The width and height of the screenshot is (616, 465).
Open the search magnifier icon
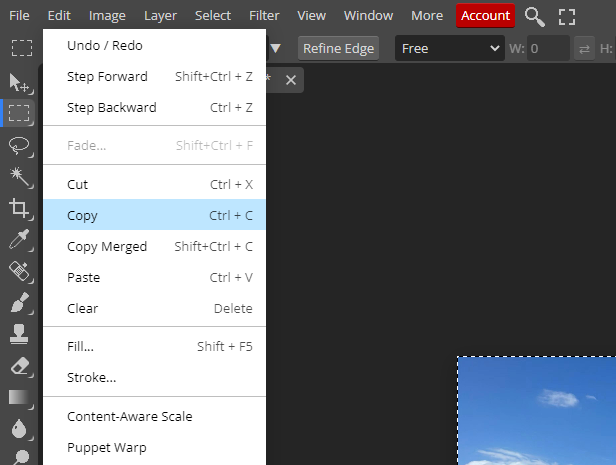click(535, 16)
